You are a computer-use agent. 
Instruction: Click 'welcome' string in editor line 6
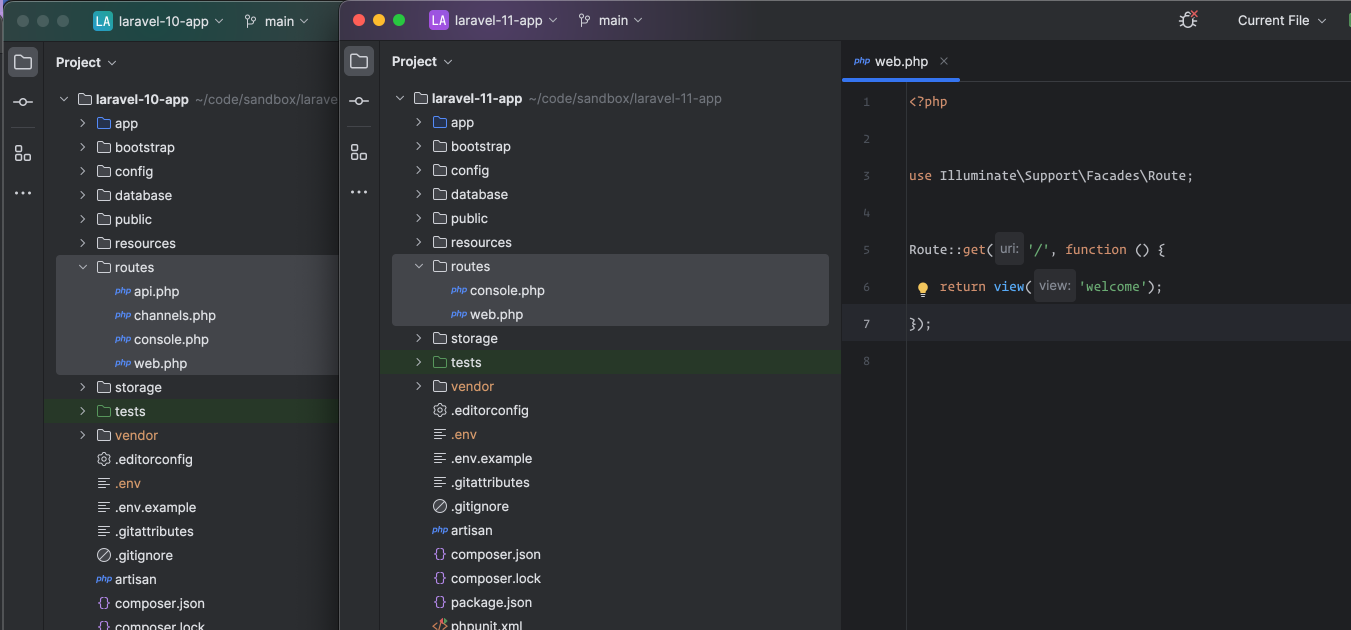[x=1113, y=287]
